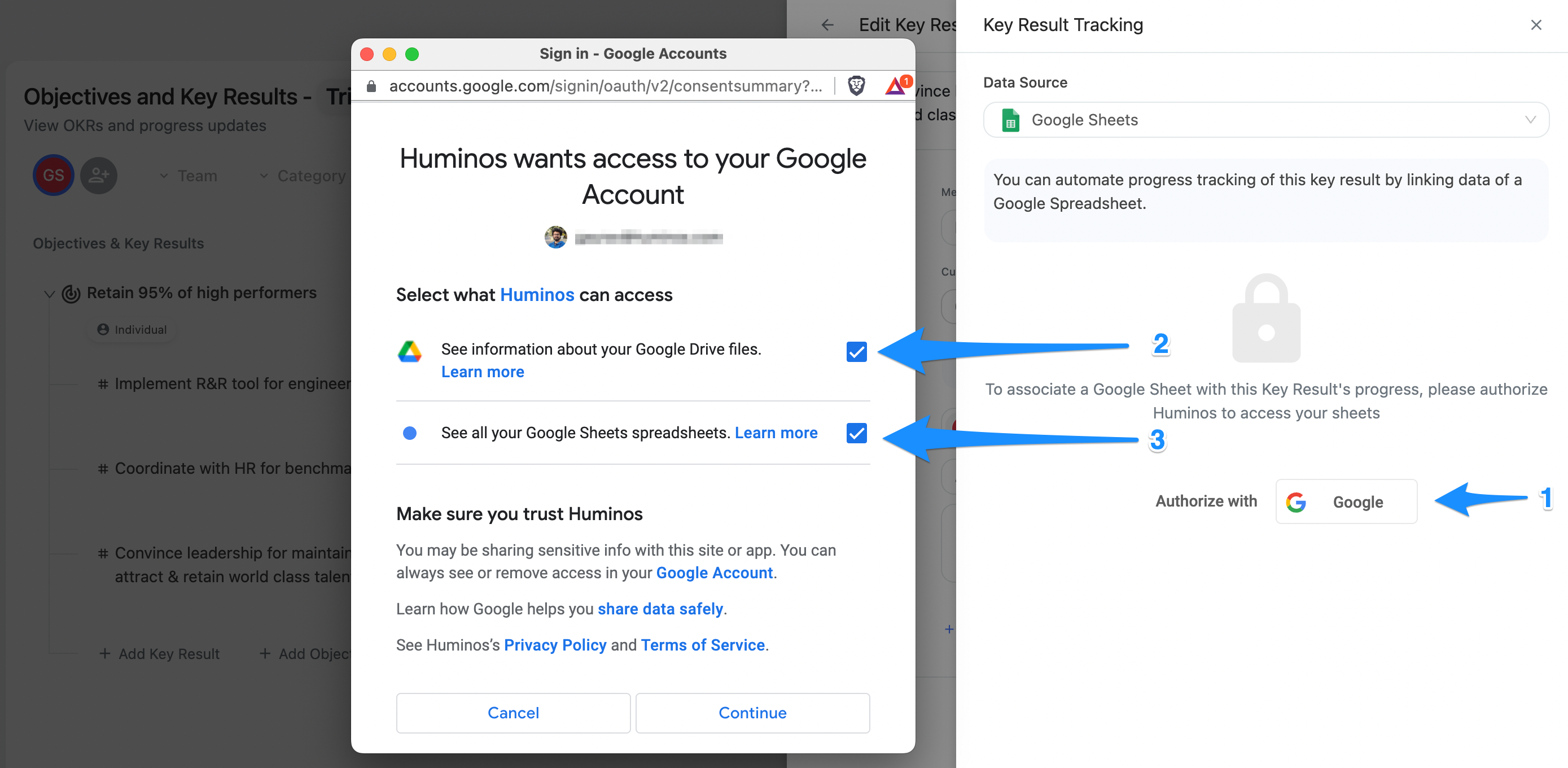The height and width of the screenshot is (768, 1568).
Task: Open the Data Source Google Sheets dropdown
Action: click(x=1266, y=120)
